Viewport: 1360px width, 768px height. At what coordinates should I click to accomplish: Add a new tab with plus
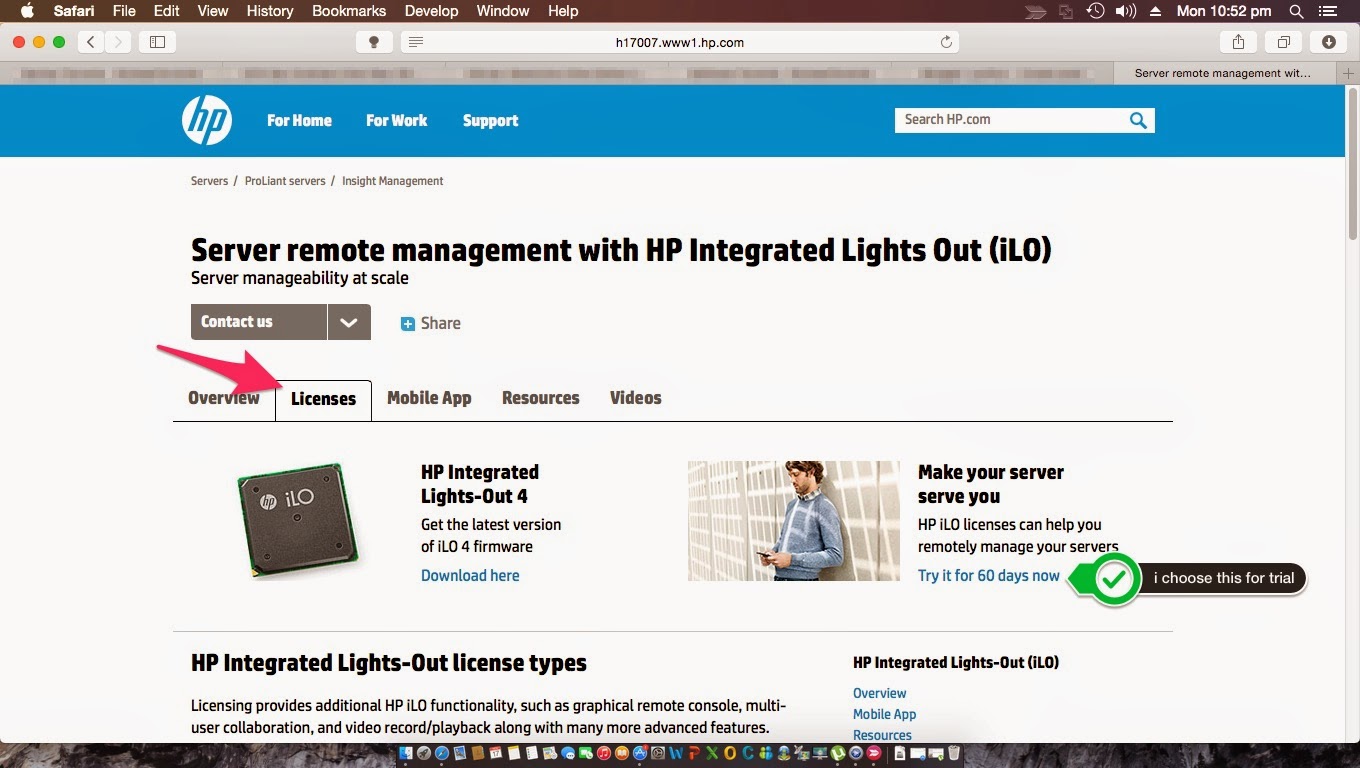click(x=1350, y=73)
